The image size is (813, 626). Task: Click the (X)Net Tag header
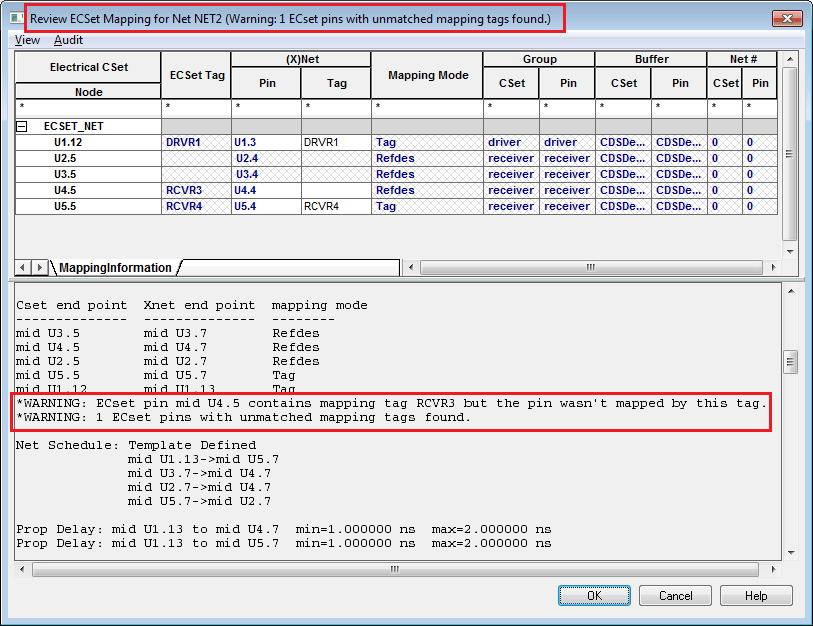point(337,83)
